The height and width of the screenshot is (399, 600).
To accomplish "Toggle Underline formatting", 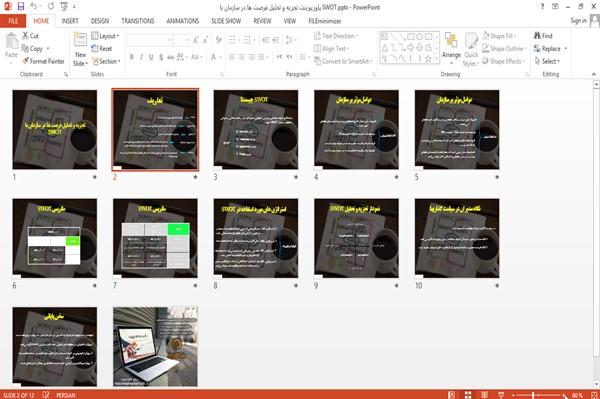I will 151,57.
